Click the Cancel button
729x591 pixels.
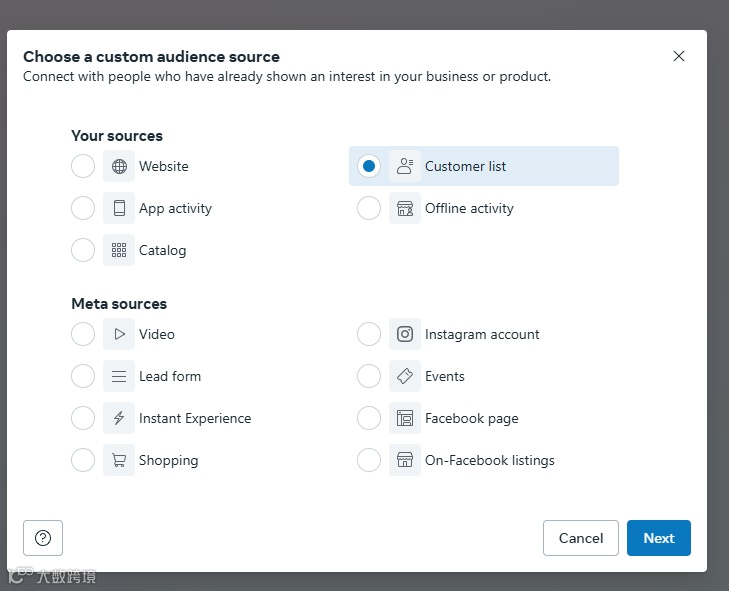tap(581, 538)
